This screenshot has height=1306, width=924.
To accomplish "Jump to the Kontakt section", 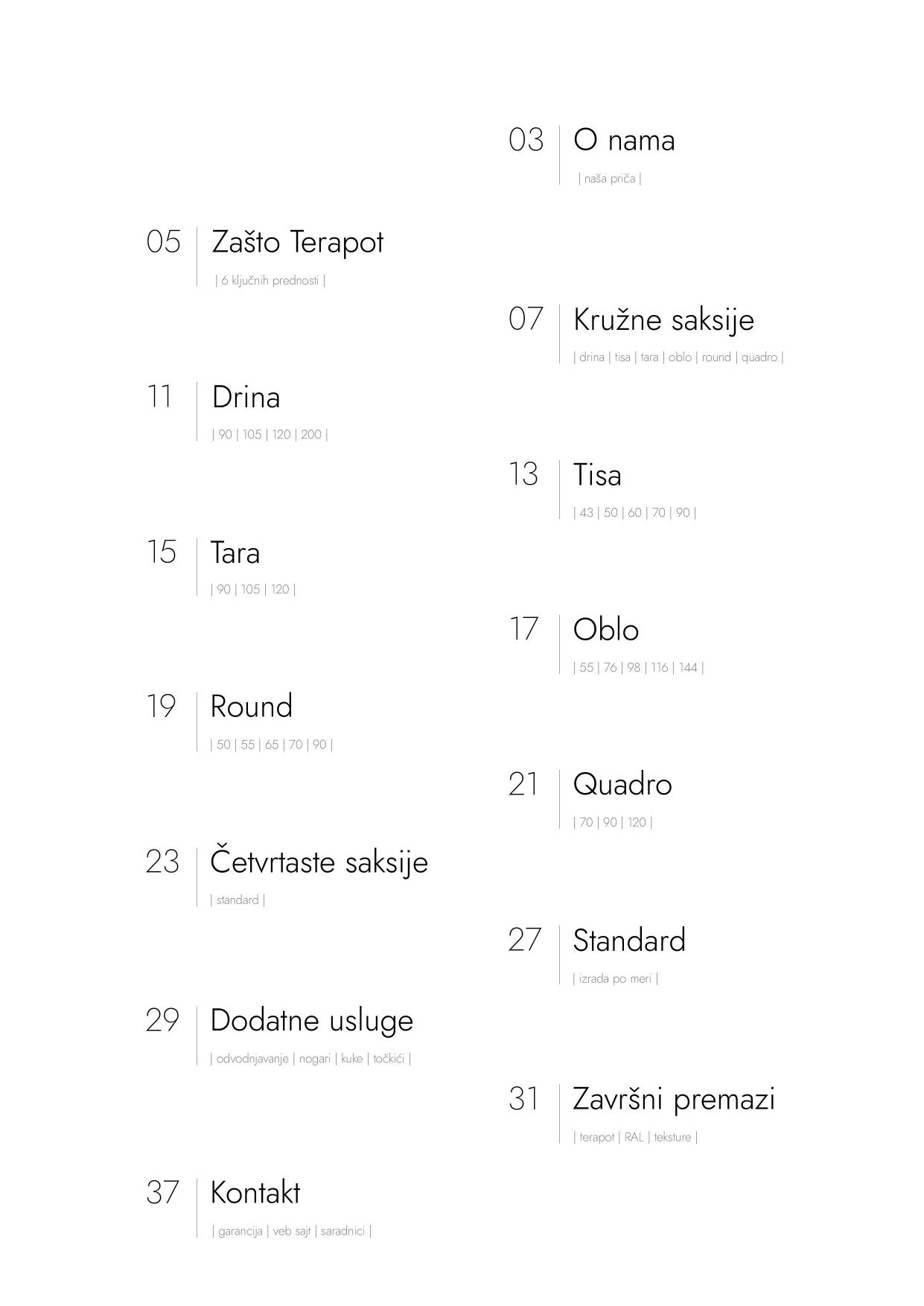I will click(x=255, y=1193).
